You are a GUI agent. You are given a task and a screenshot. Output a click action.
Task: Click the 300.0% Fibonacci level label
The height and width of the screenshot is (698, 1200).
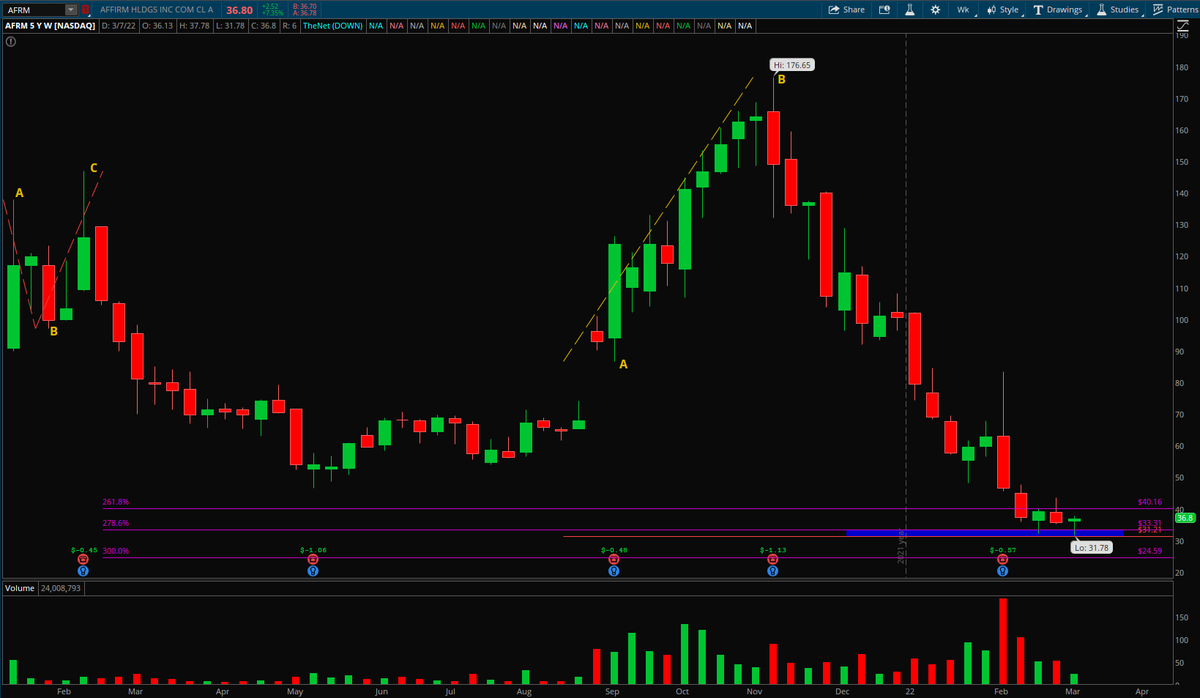tap(115, 551)
